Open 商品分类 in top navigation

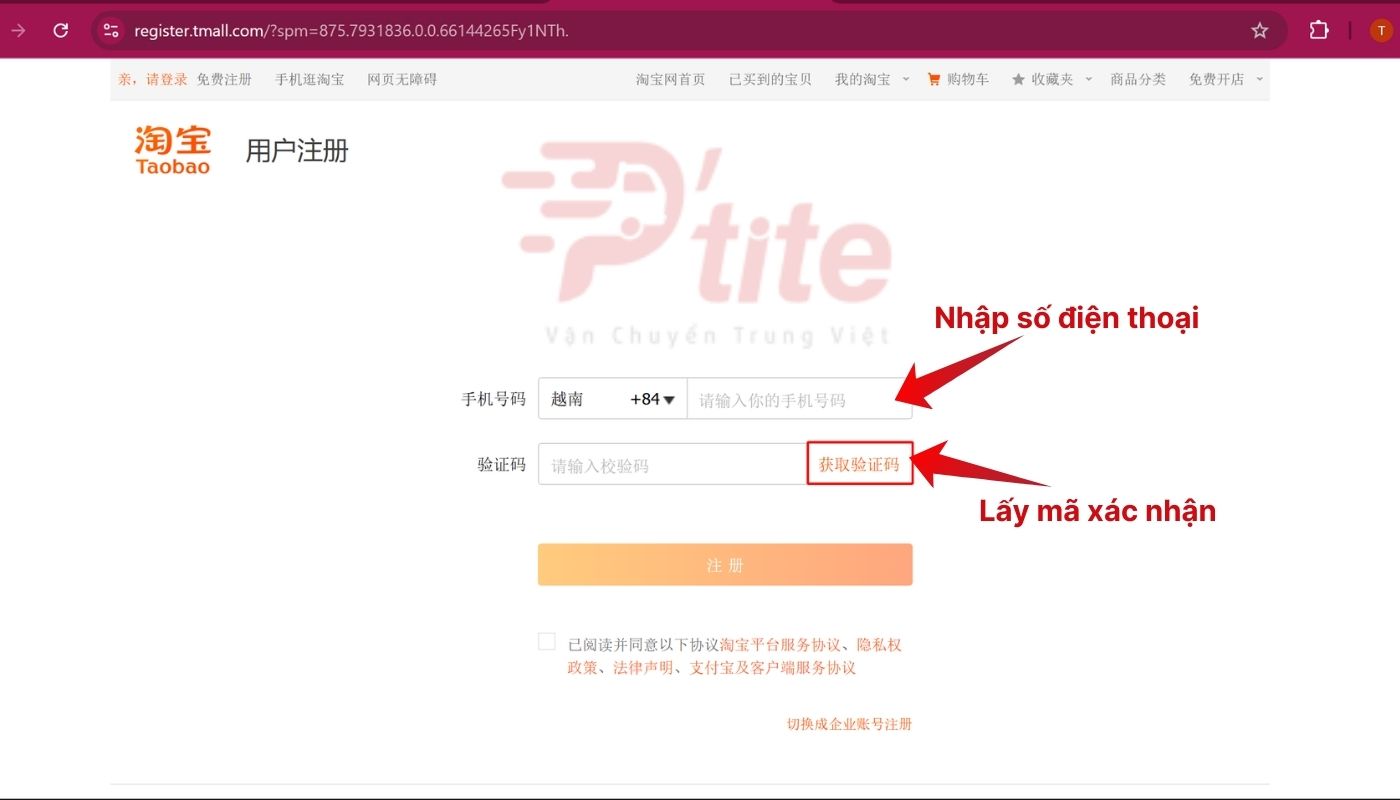(1138, 79)
